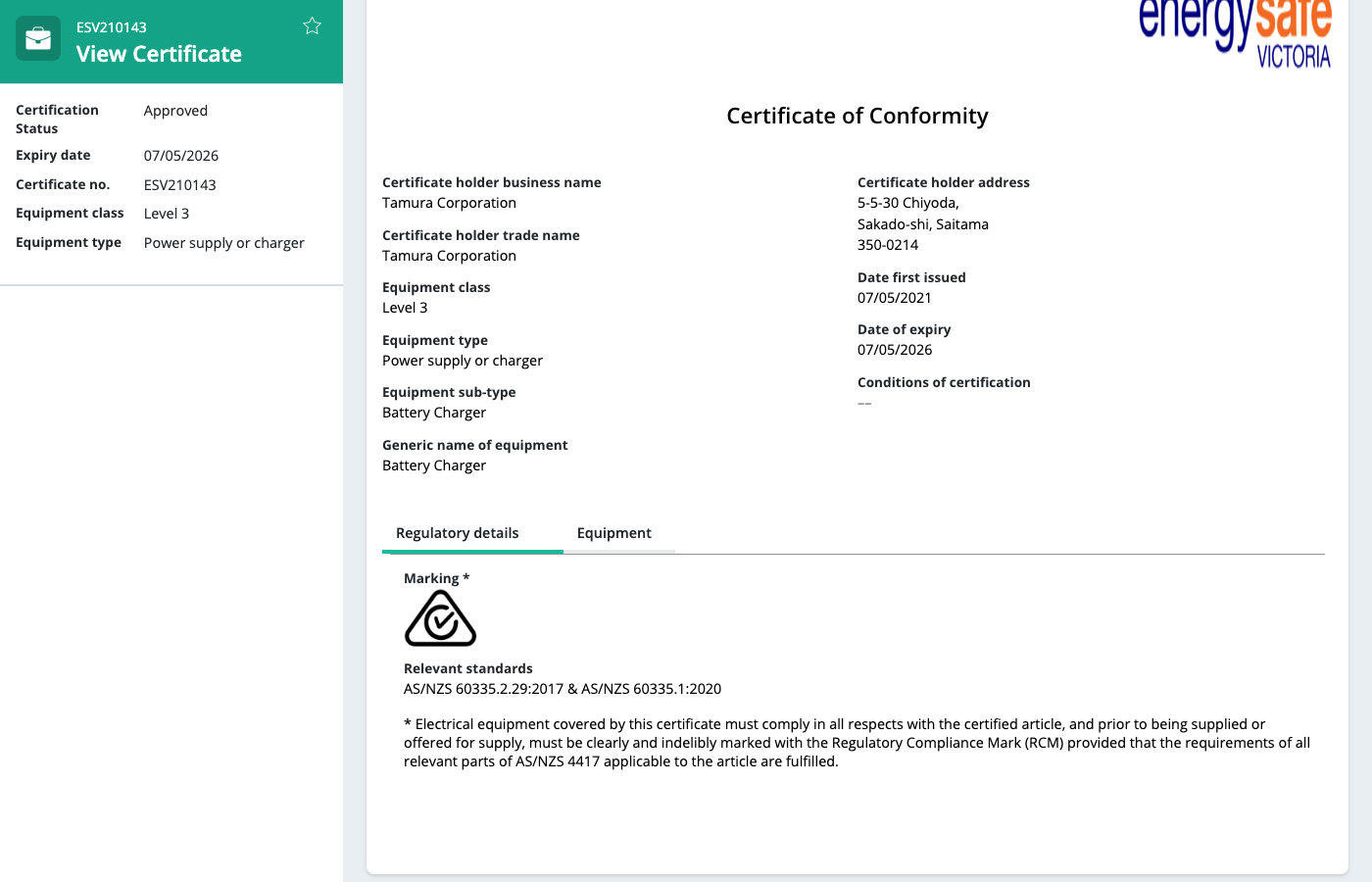Select the Regulatory Compliance Mark symbol
The image size is (1372, 882).
pos(441,617)
